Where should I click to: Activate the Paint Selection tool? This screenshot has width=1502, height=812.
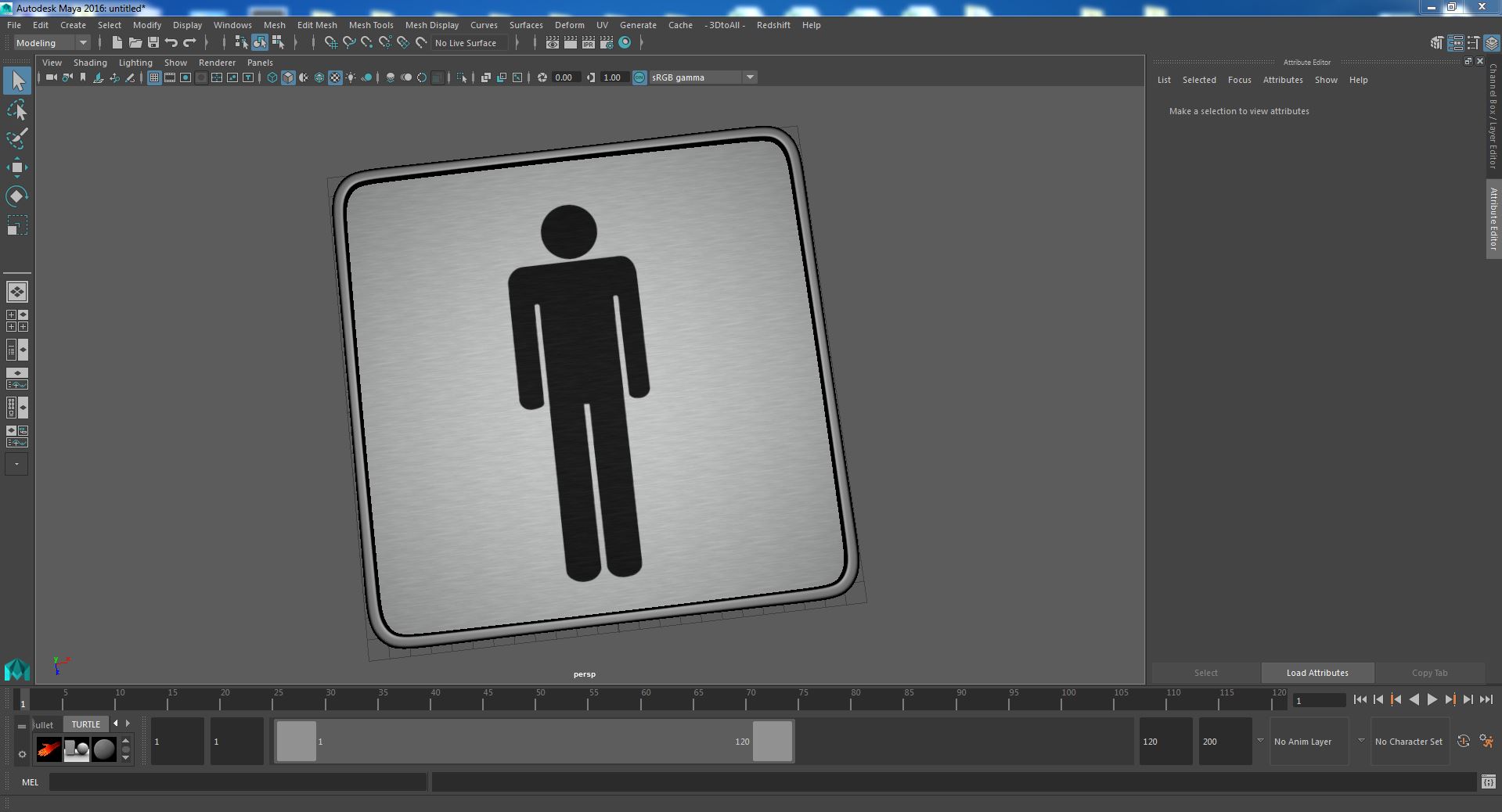16,139
